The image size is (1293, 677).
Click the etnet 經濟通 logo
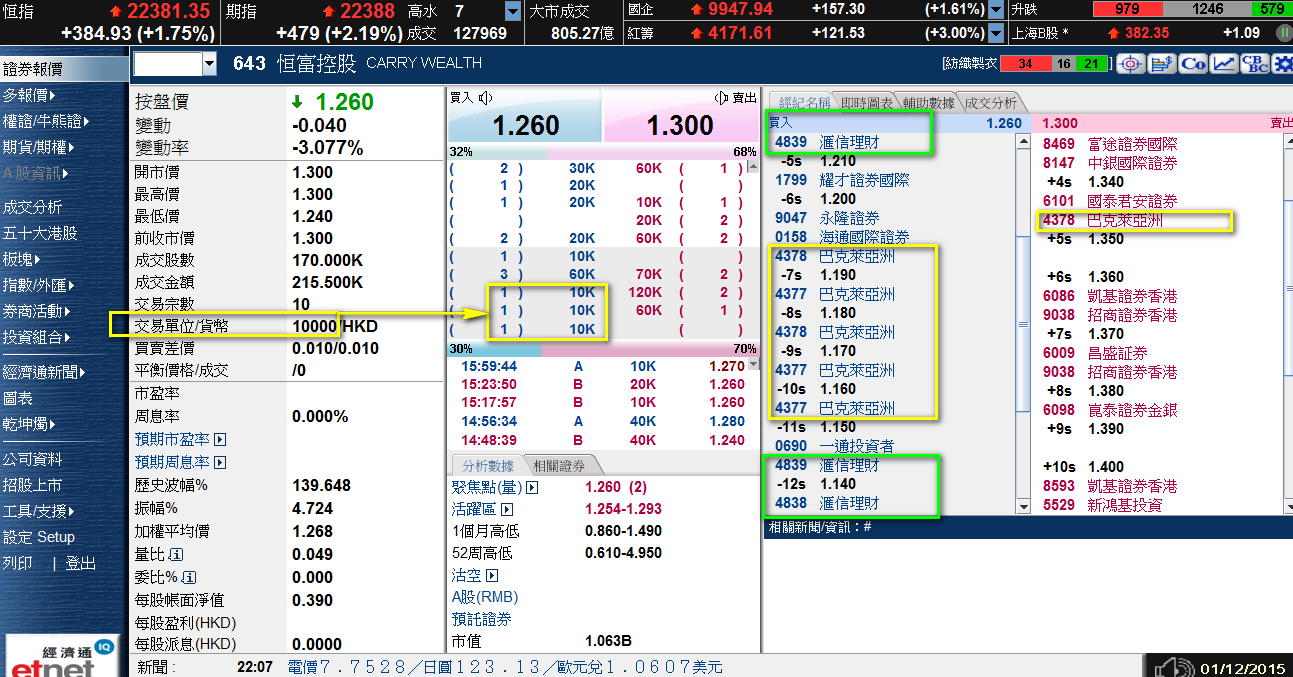point(60,656)
